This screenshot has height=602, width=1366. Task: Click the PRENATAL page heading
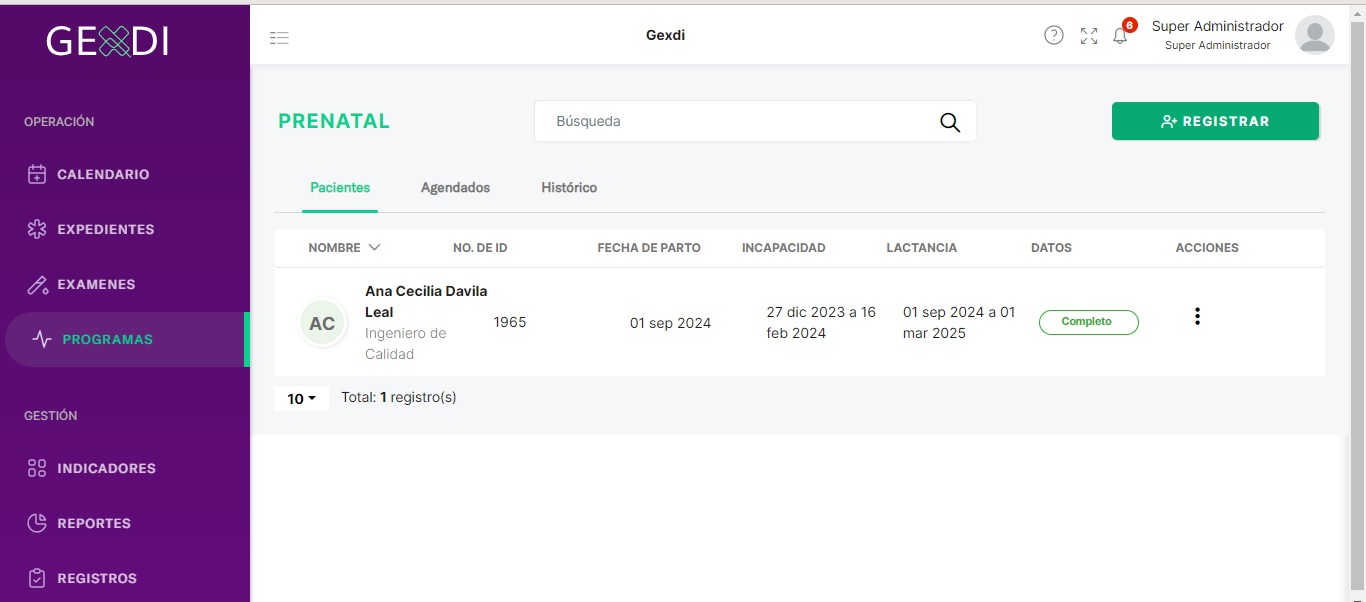334,121
